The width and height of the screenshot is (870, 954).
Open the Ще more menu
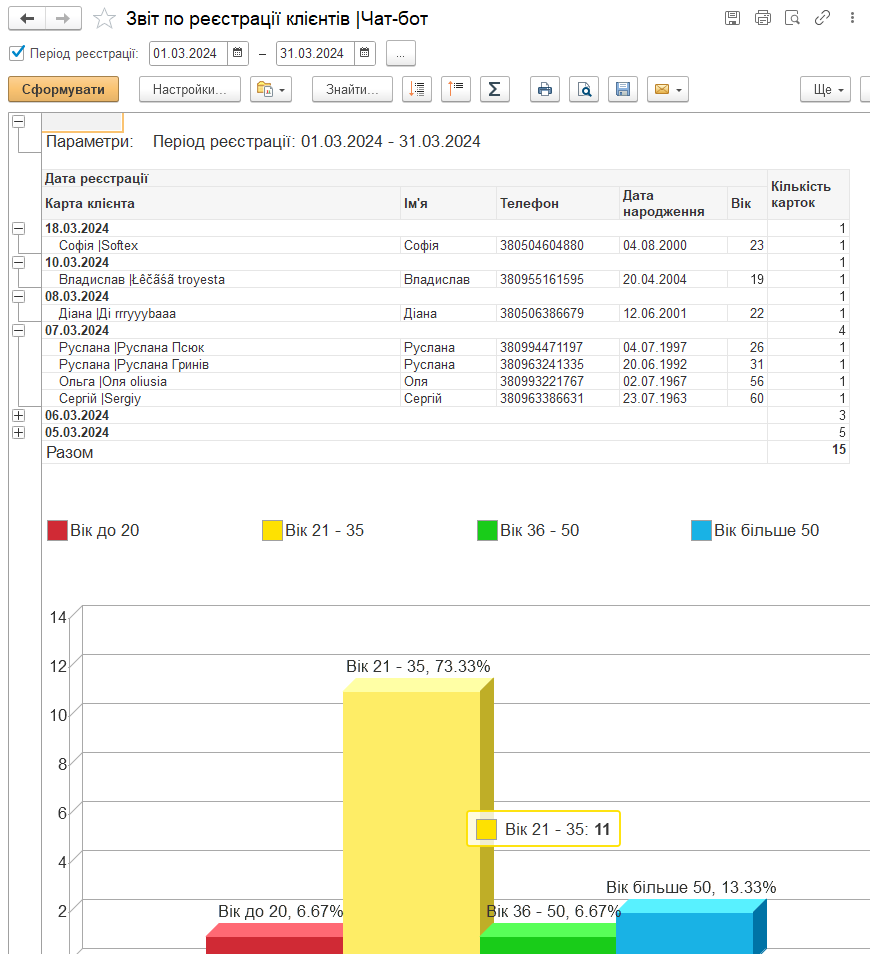(825, 89)
